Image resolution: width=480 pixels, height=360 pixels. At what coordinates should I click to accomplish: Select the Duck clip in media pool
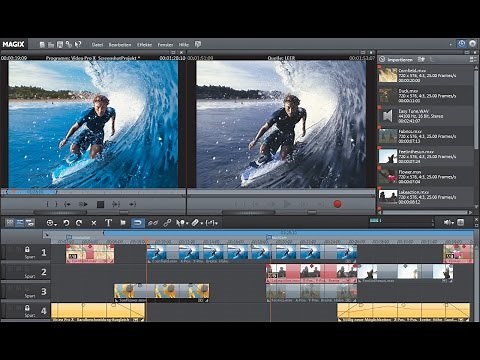pos(426,96)
